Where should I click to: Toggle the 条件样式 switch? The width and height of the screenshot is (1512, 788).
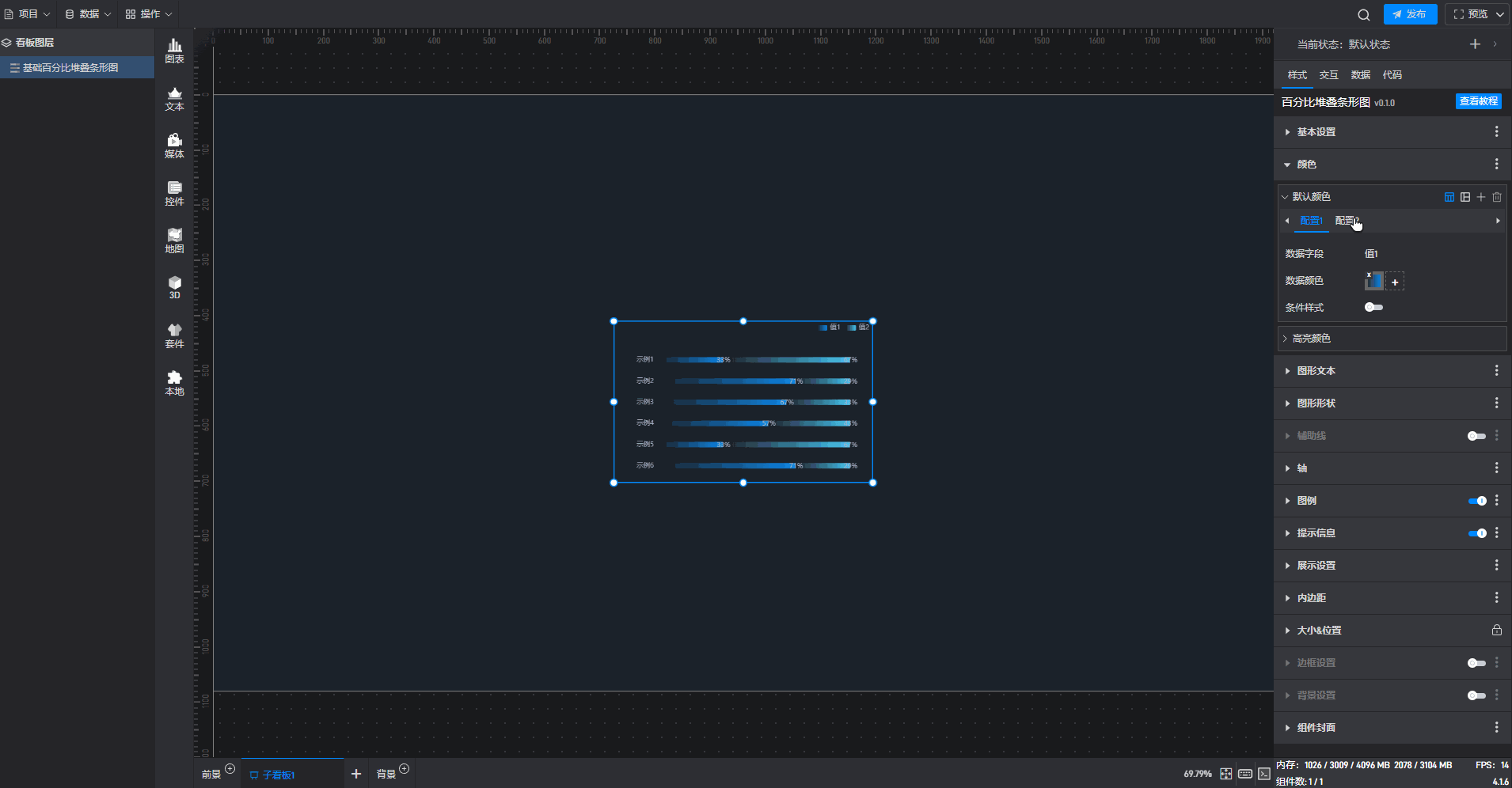(x=1373, y=307)
